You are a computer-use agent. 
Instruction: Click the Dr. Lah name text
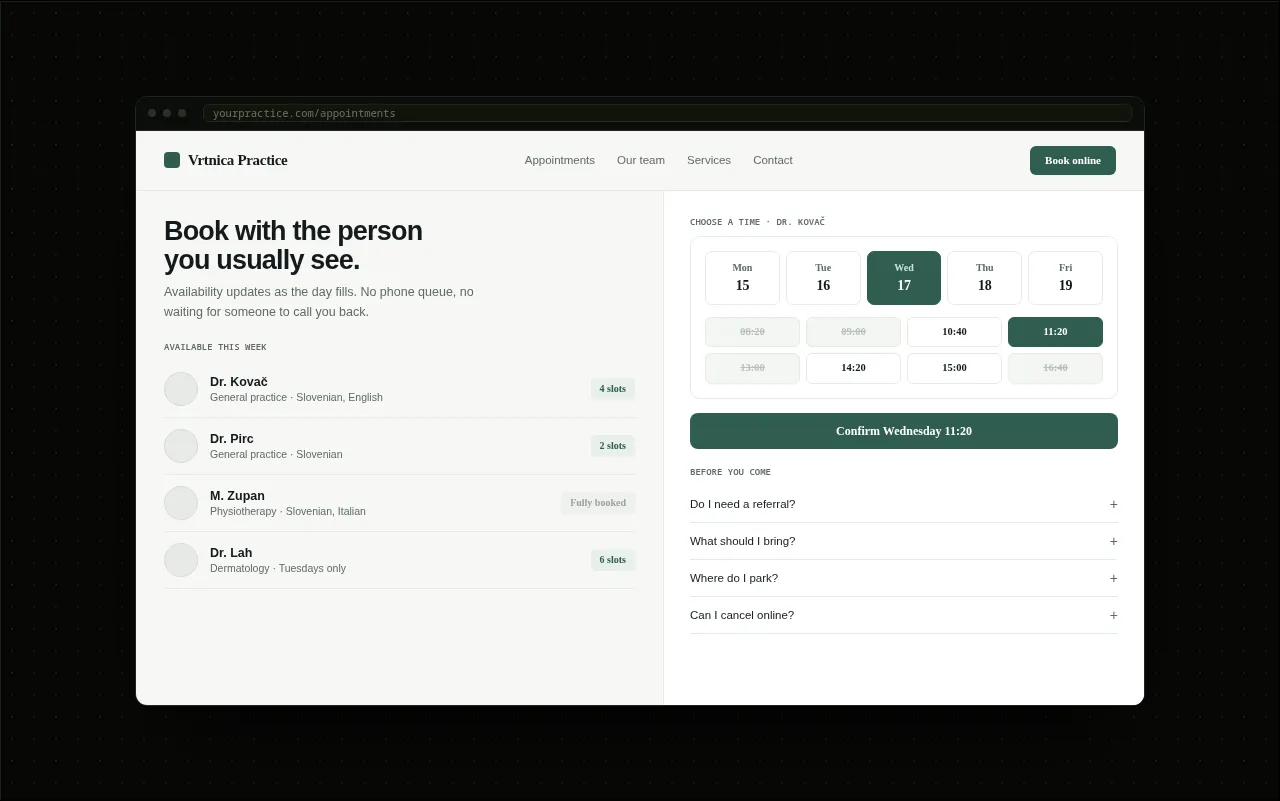point(231,553)
